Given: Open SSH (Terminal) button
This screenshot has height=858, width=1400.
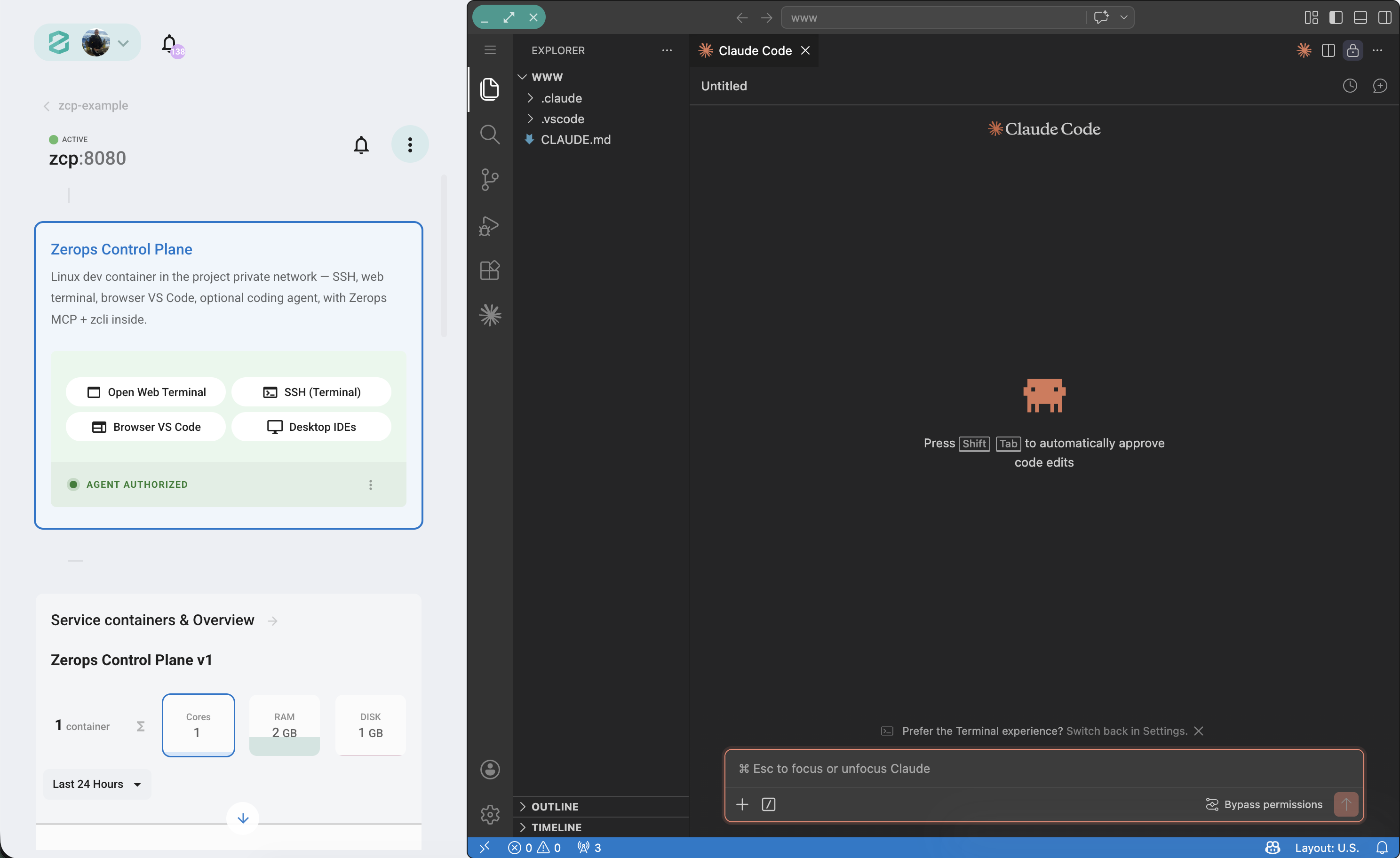Looking at the screenshot, I should tap(311, 392).
